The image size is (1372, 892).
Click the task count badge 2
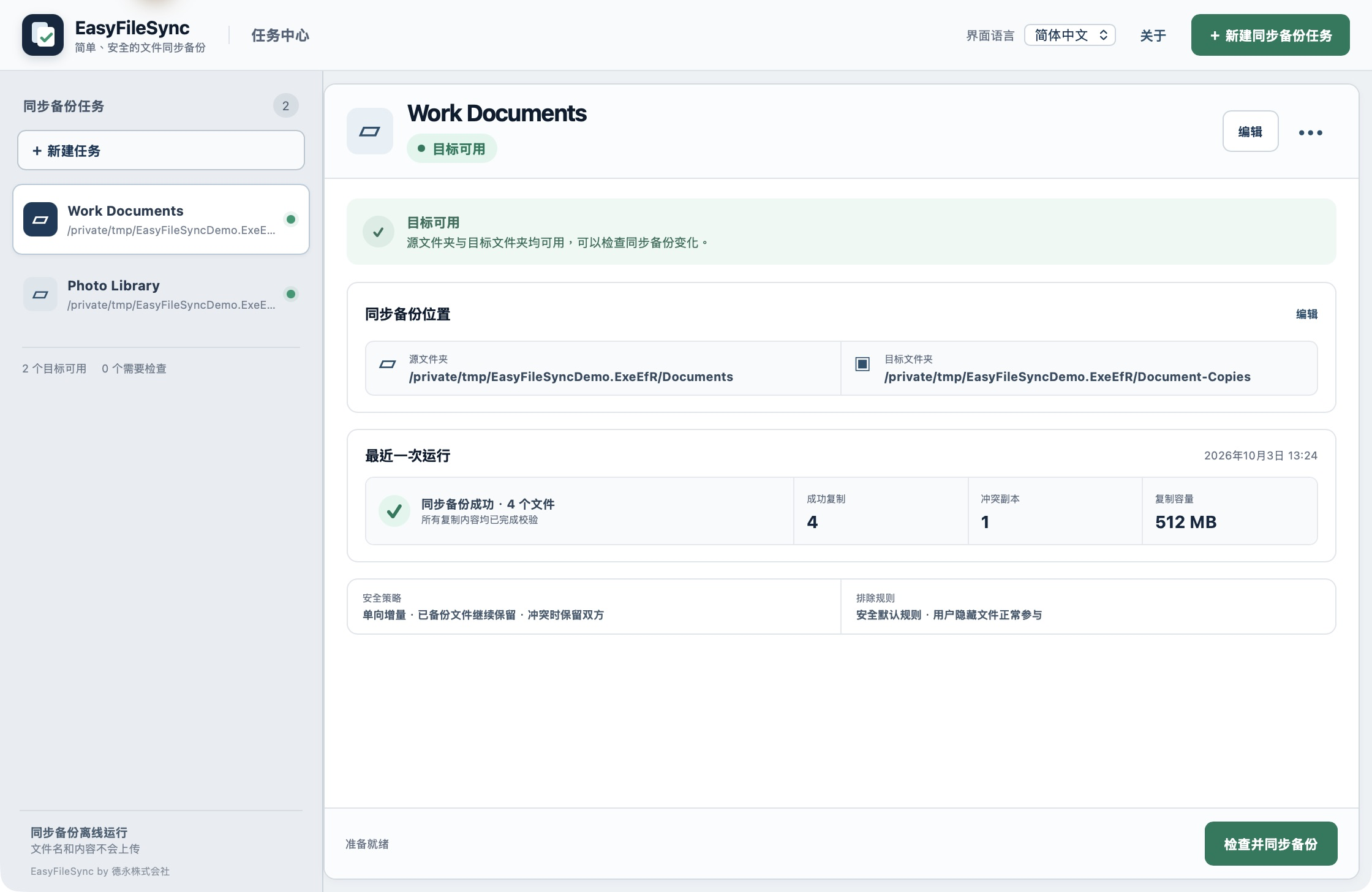285,106
